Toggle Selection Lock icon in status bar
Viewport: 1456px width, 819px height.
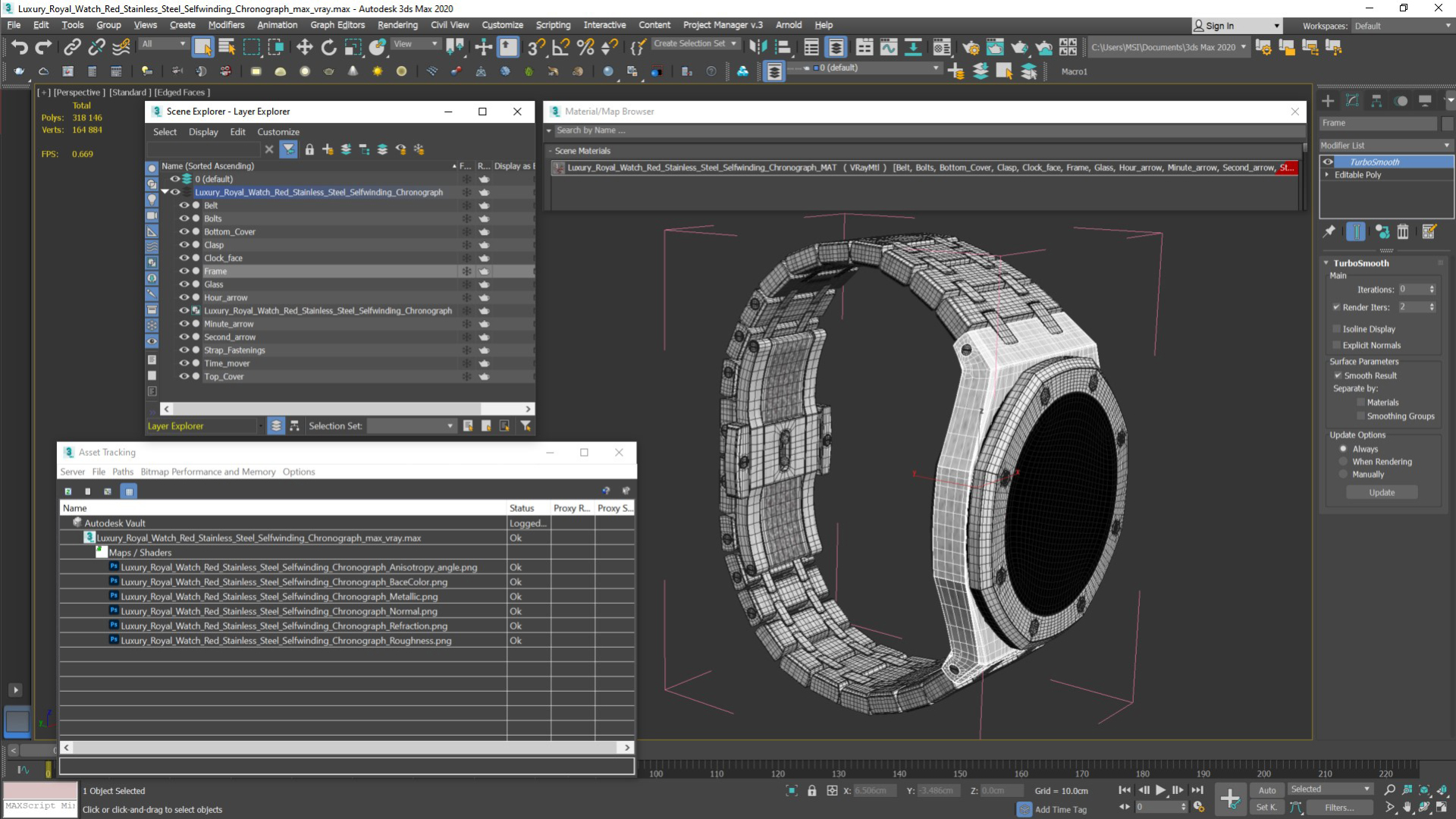812,791
